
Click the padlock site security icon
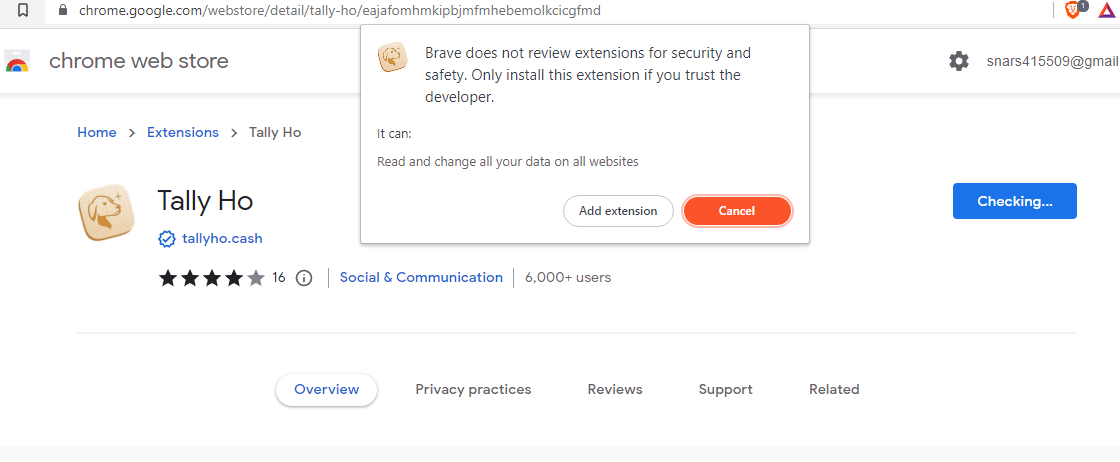(x=63, y=11)
